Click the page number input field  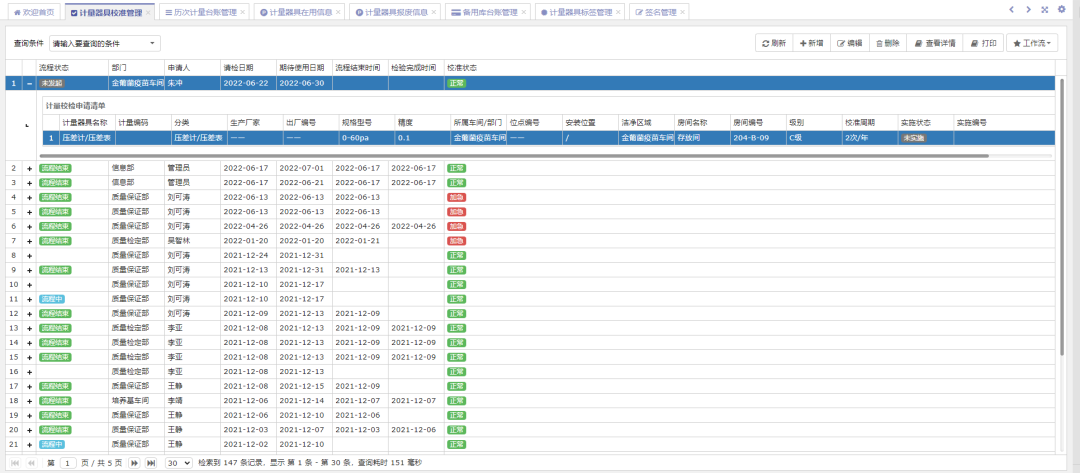[68, 463]
